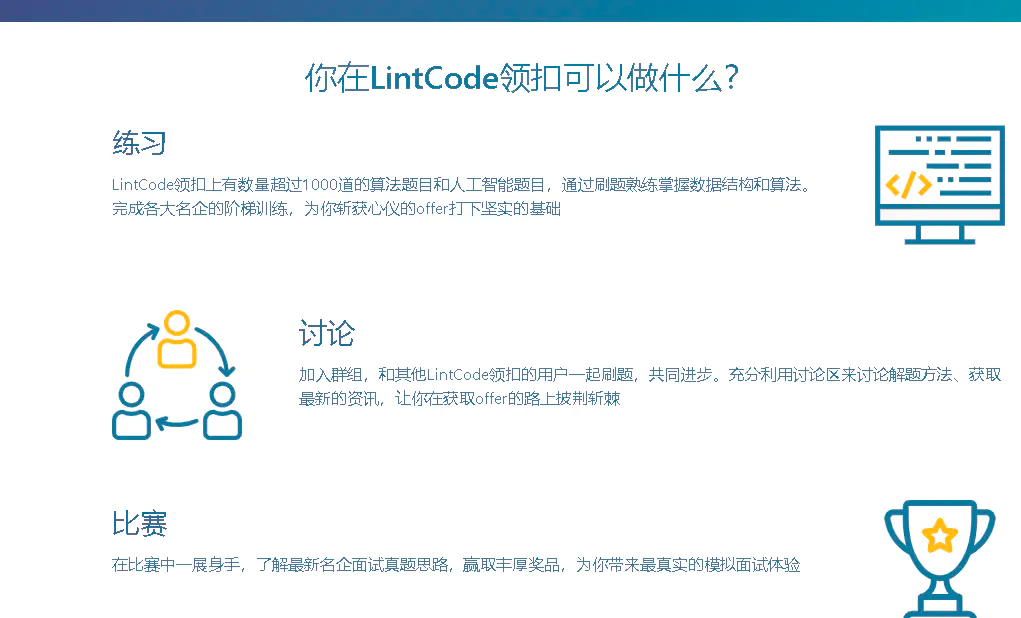1021x618 pixels.
Task: Click the line starting 最新的资讯，让你在获取offer
Action: point(459,399)
